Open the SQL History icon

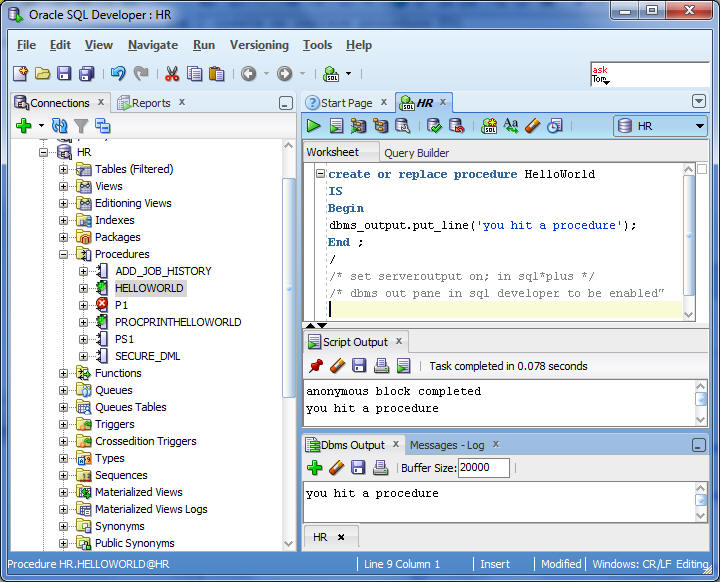tap(555, 125)
